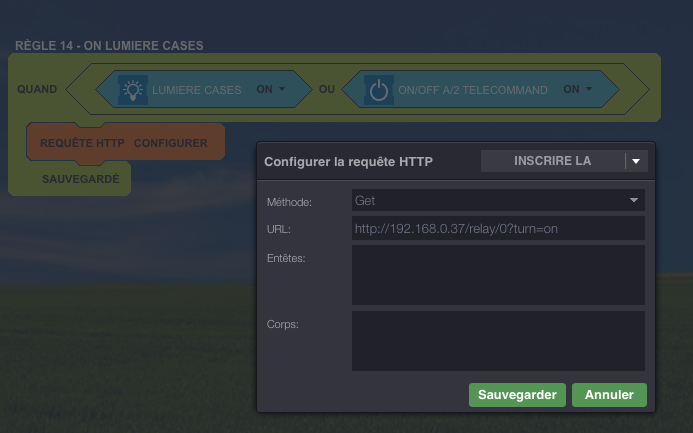Open the ON state dropdown for Lumiere Cases
Viewport: 693px width, 433px height.
[x=270, y=89]
